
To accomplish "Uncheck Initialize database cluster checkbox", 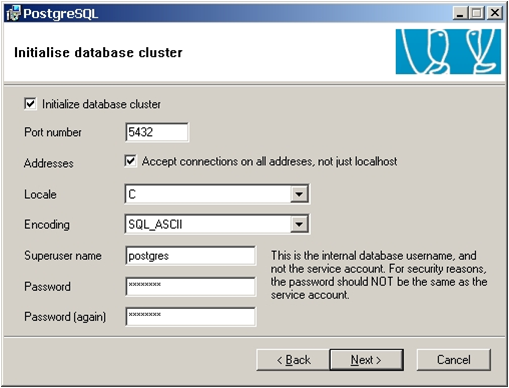I will pos(30,104).
